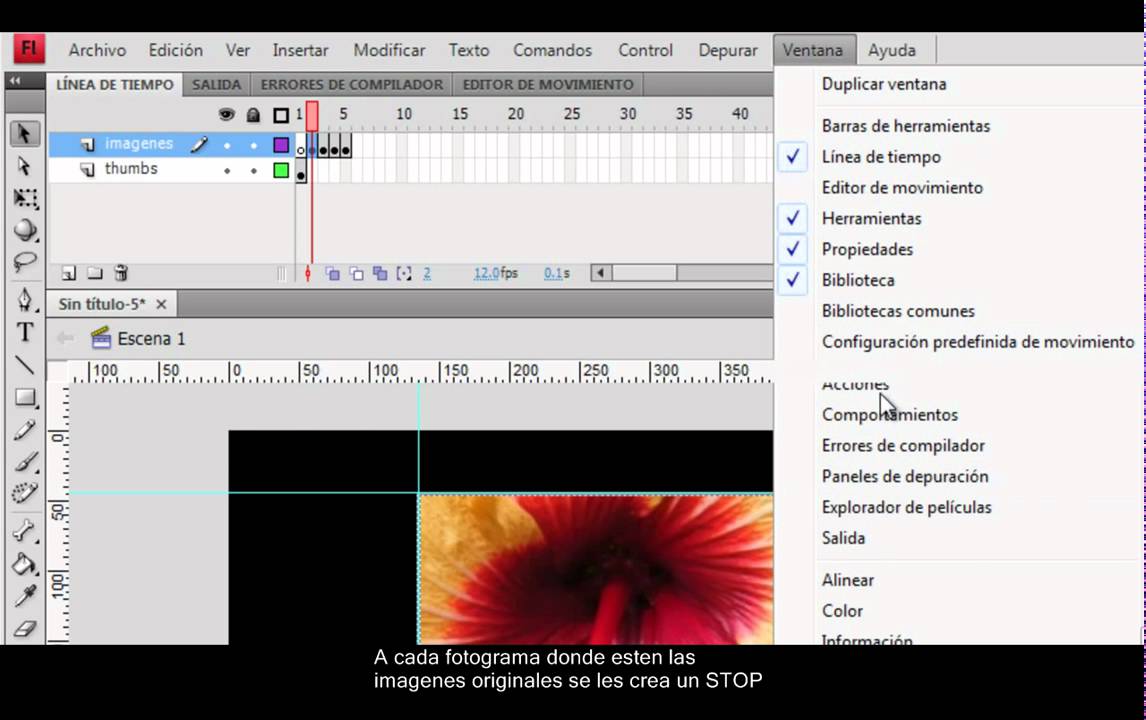The height and width of the screenshot is (720, 1146).
Task: Toggle visibility dot of imagenes layer
Action: click(227, 145)
